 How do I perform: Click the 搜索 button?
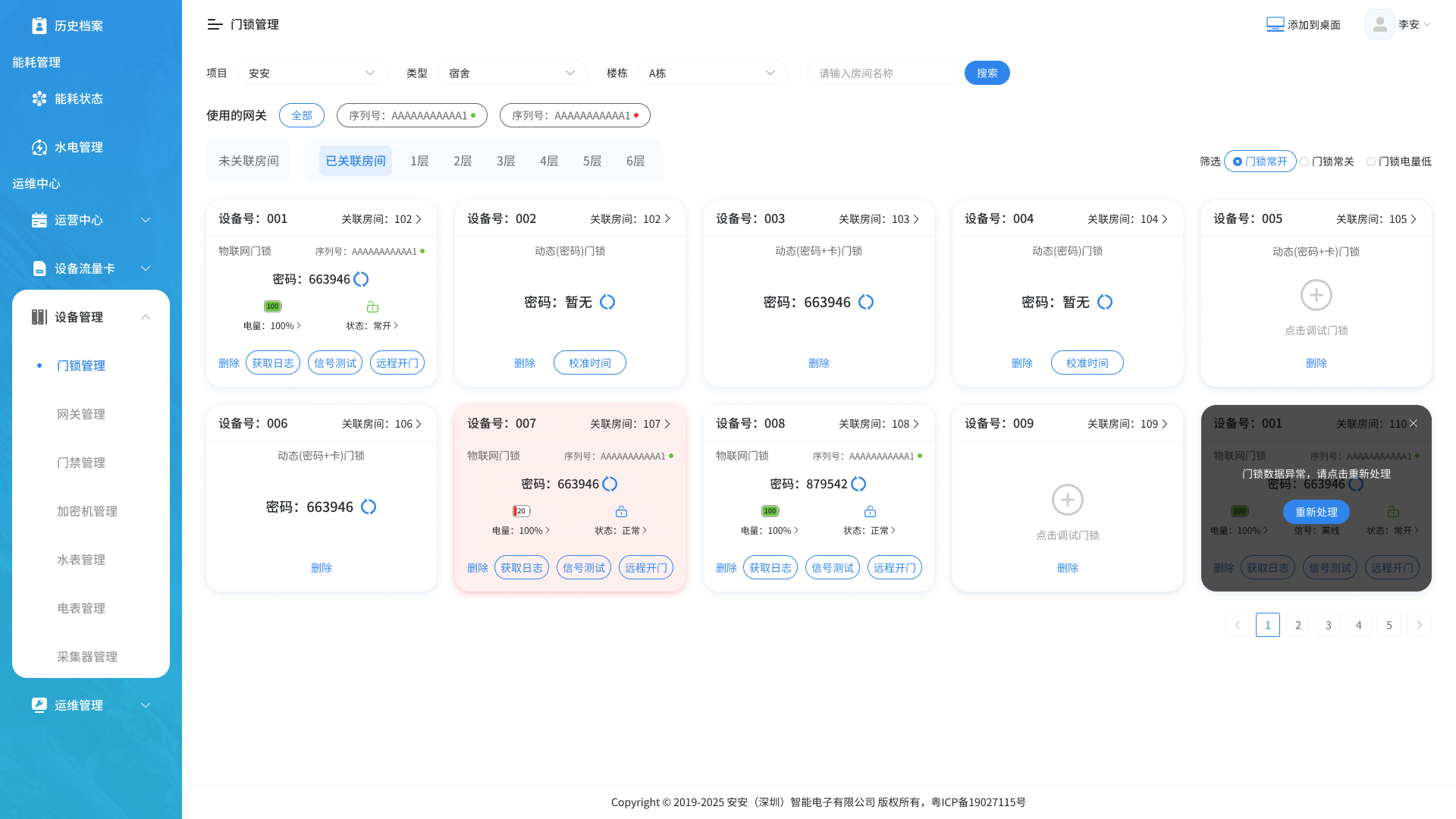987,73
